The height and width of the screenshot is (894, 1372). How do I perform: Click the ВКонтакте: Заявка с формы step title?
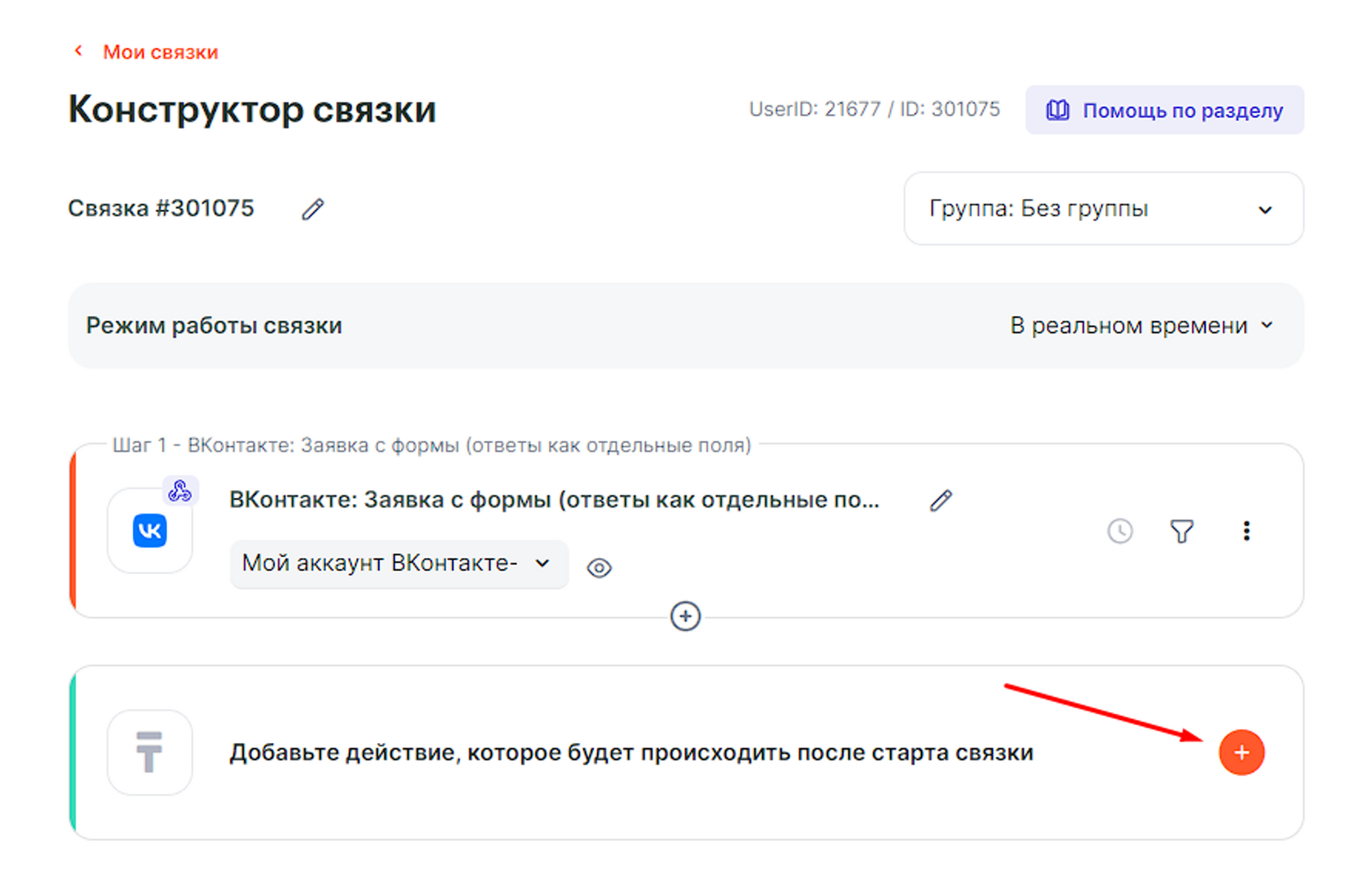click(x=554, y=500)
